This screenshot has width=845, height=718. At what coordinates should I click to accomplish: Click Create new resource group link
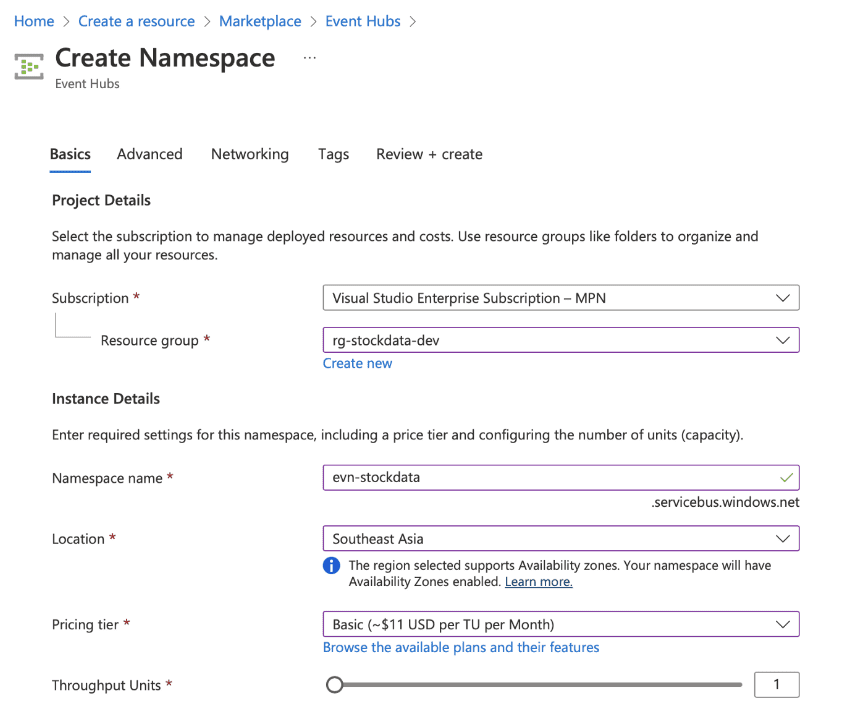coord(357,363)
